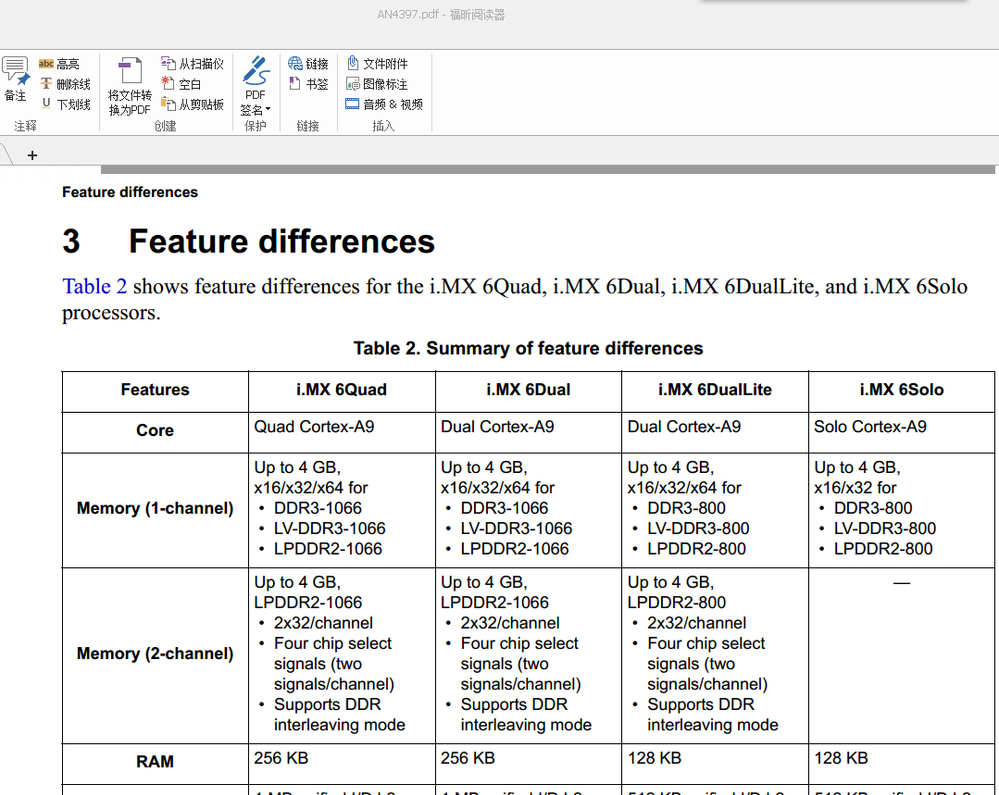Click '128 KB' in i.MX 6Solo column
This screenshot has width=999, height=795.
point(841,758)
